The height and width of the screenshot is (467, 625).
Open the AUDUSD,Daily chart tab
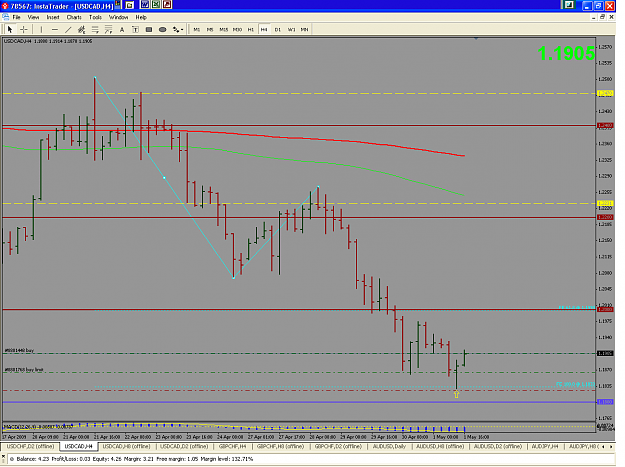389,446
